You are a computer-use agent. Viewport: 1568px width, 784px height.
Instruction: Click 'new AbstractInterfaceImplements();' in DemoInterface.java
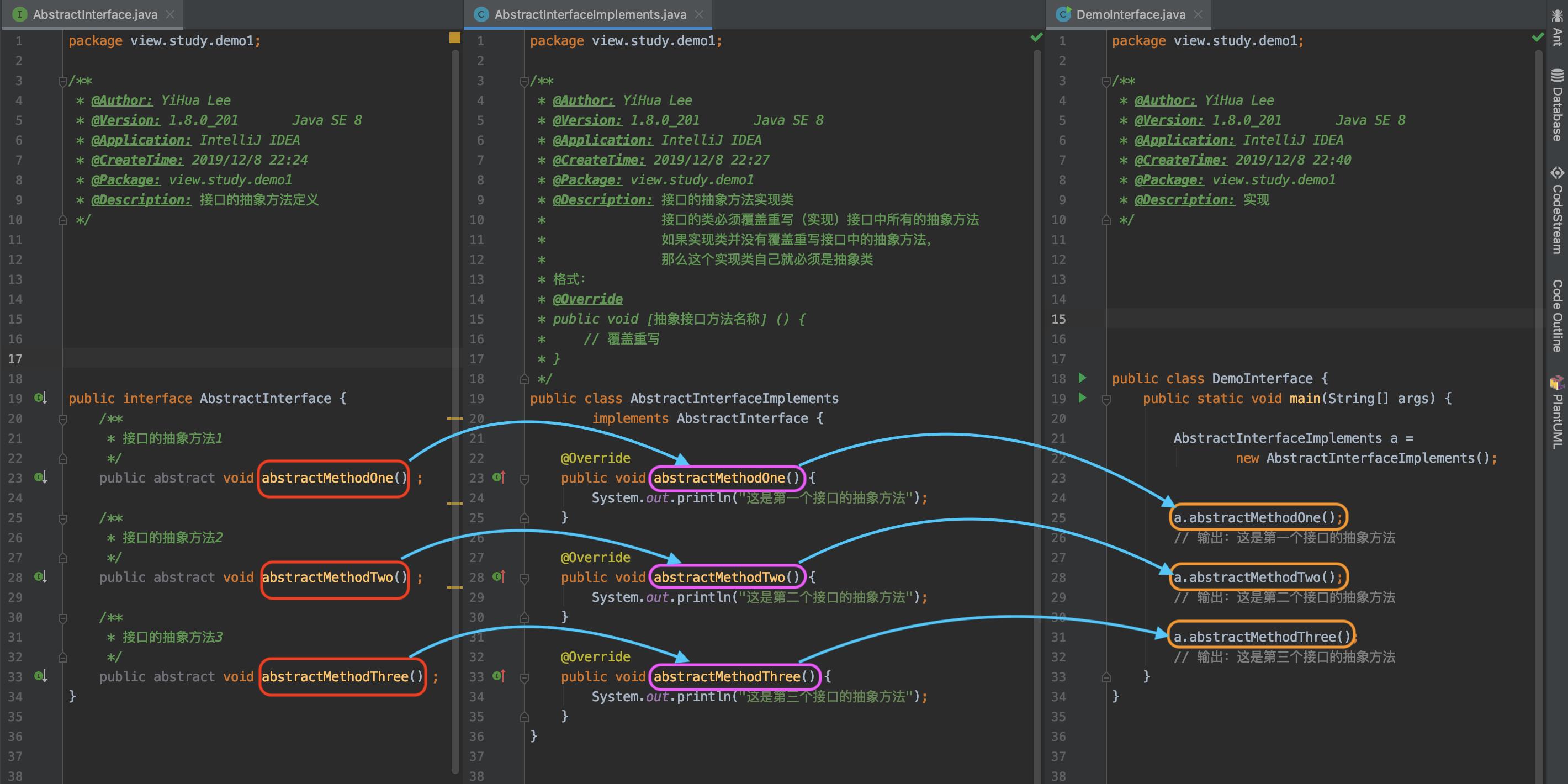tap(1366, 458)
